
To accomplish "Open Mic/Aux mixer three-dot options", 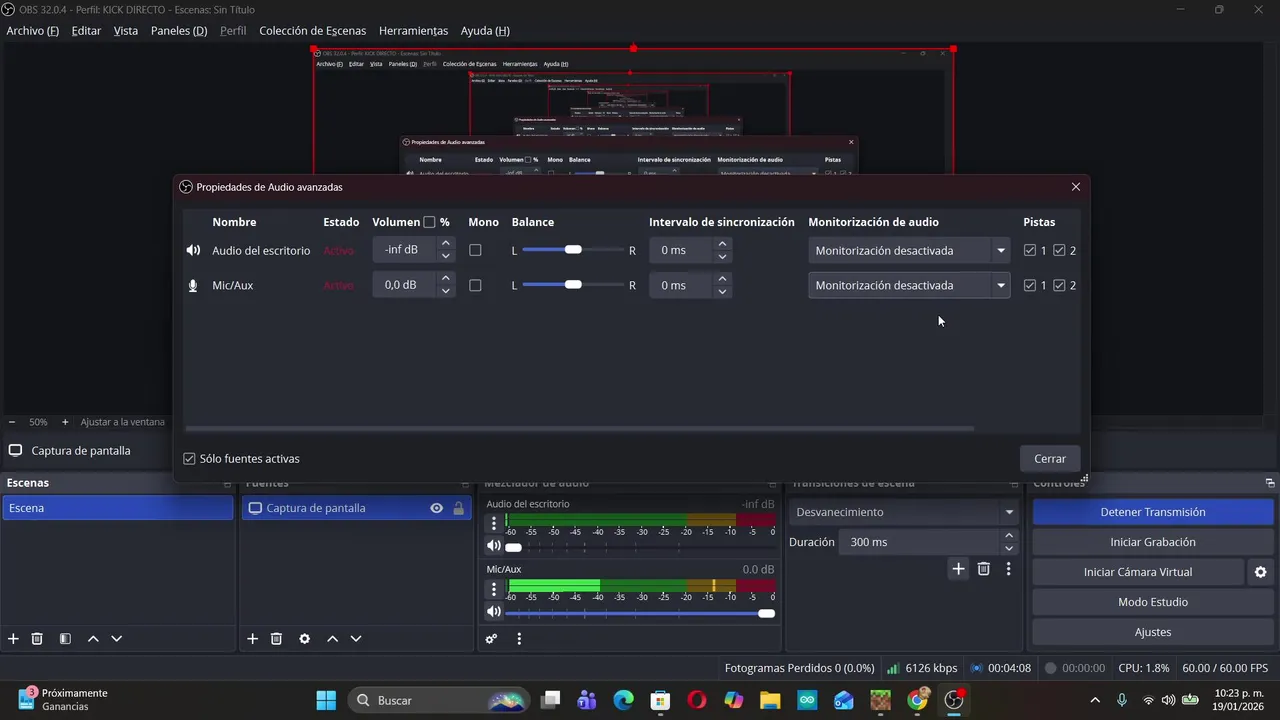I will (x=493, y=590).
